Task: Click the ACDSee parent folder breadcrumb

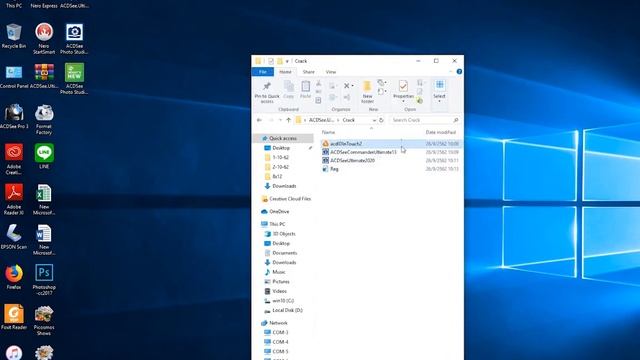Action: 321,120
